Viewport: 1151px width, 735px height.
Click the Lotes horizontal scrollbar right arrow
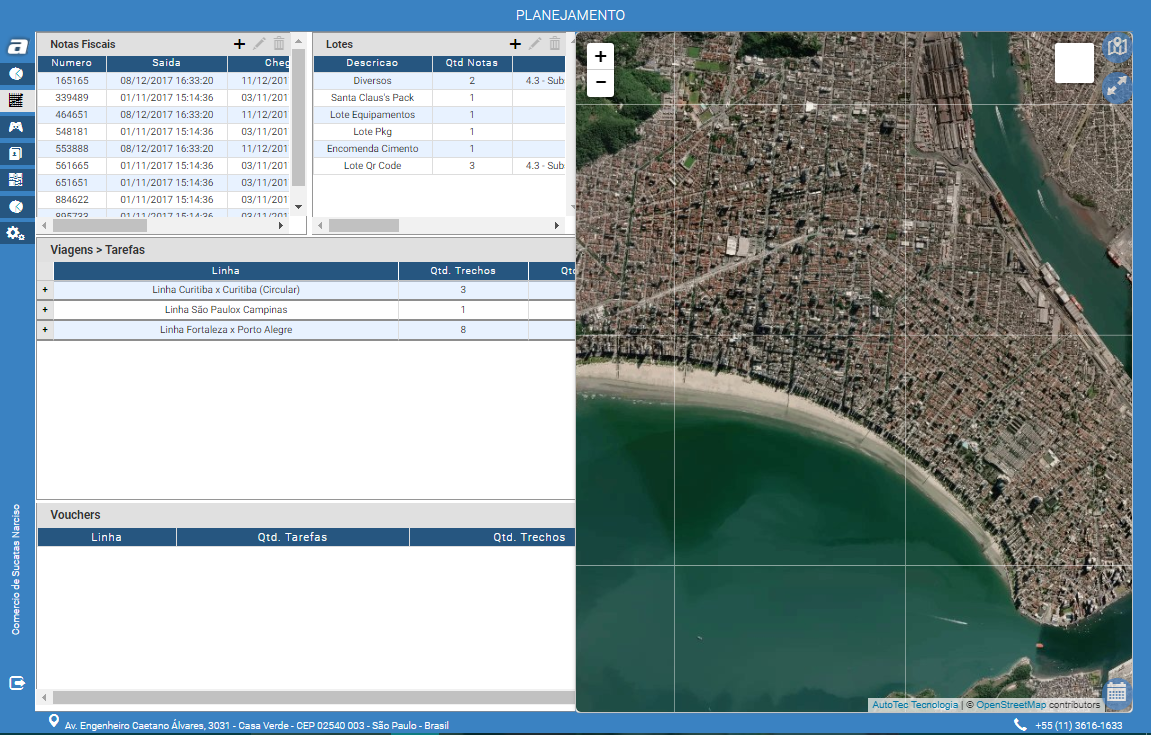click(x=556, y=225)
